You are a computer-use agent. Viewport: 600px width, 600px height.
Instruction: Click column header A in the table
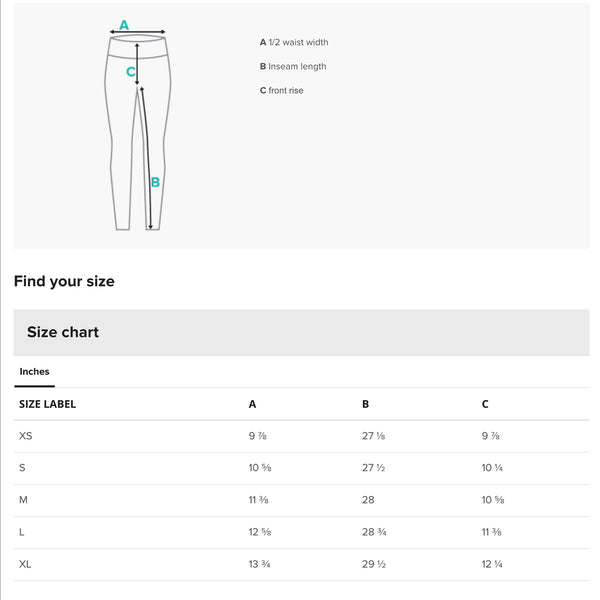pos(252,404)
